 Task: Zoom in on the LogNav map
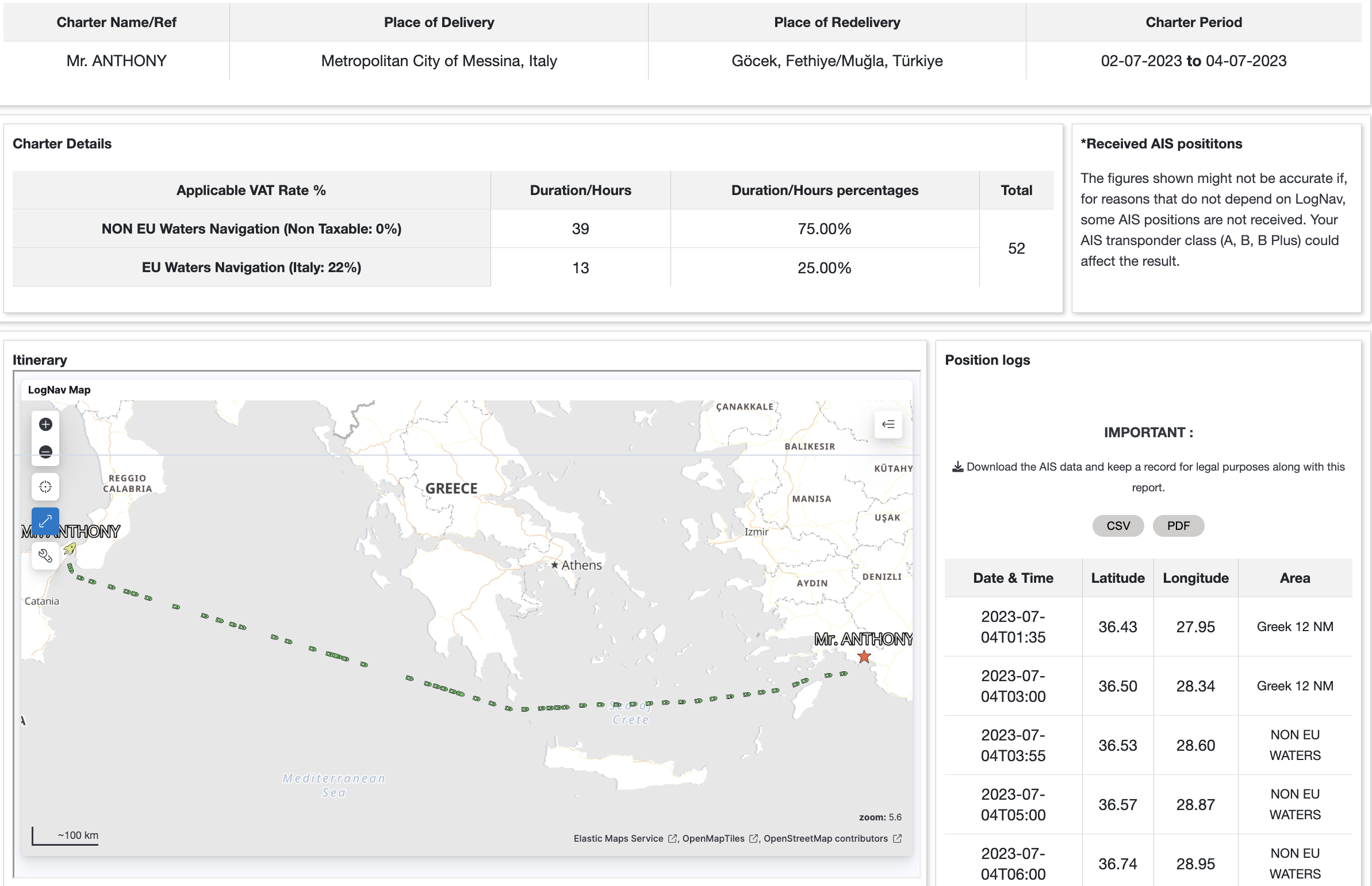(x=45, y=425)
